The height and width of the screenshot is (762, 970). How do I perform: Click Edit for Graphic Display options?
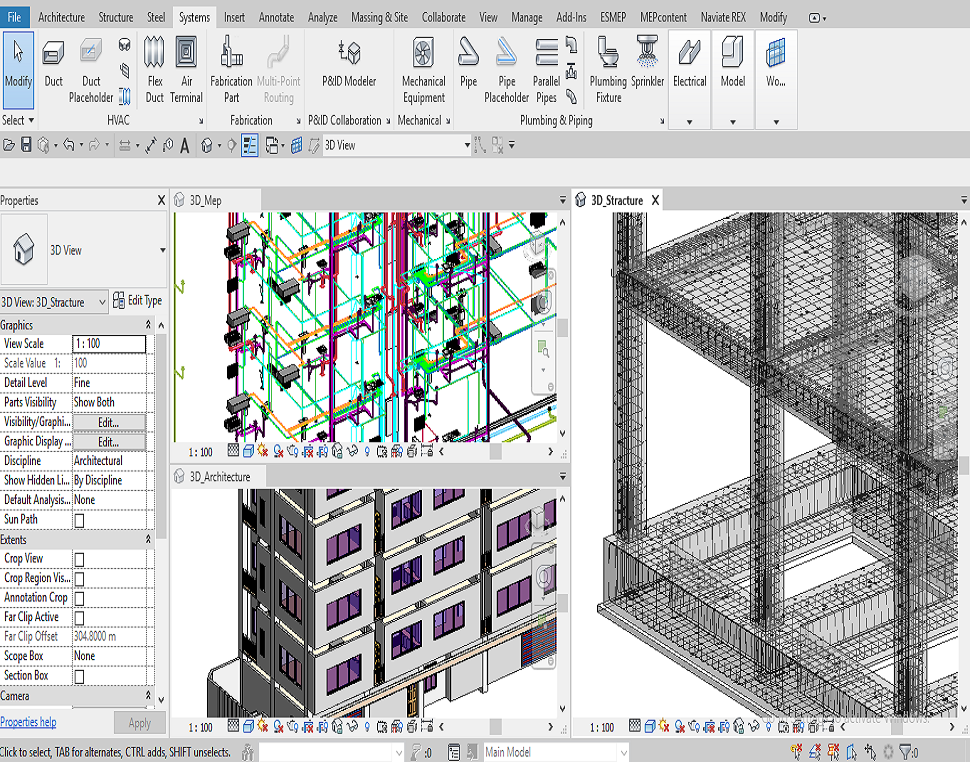coord(109,442)
